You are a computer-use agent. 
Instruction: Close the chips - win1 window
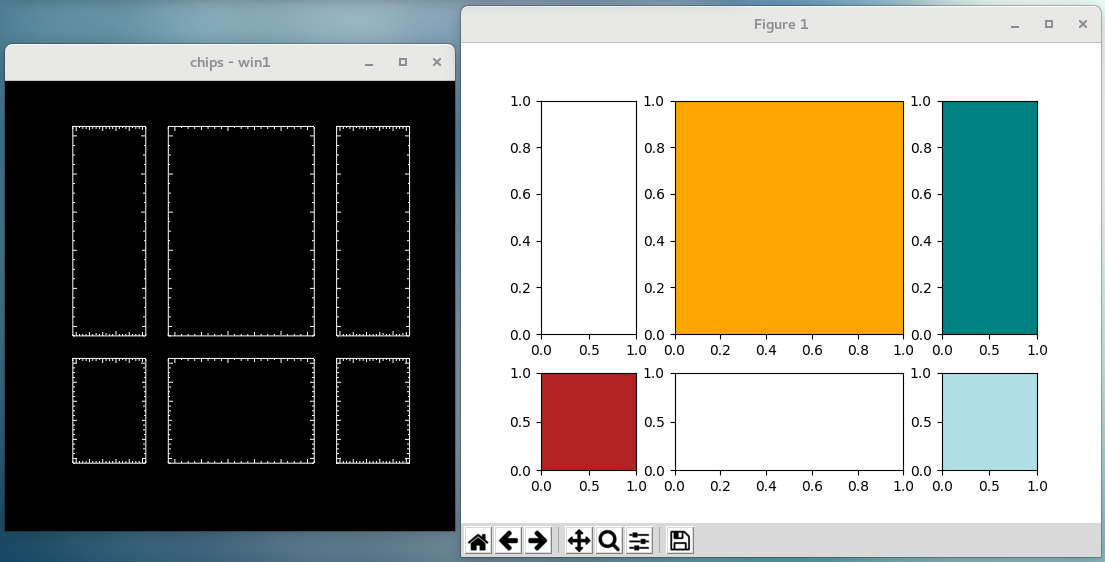(x=436, y=63)
